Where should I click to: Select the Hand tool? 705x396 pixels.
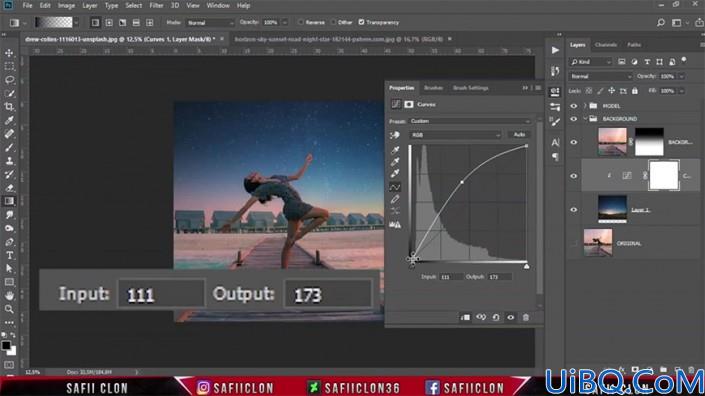tap(9, 296)
